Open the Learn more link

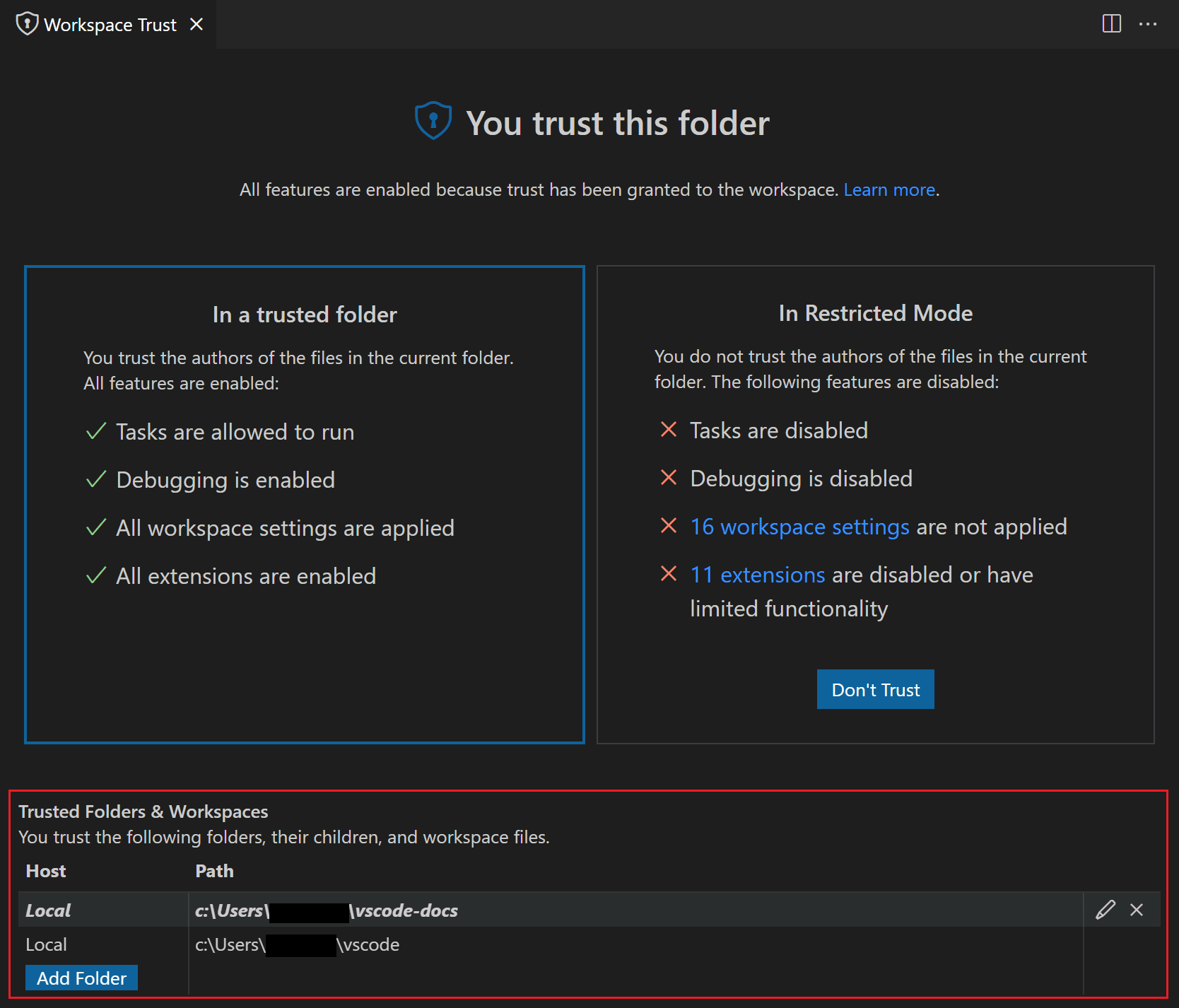click(888, 189)
